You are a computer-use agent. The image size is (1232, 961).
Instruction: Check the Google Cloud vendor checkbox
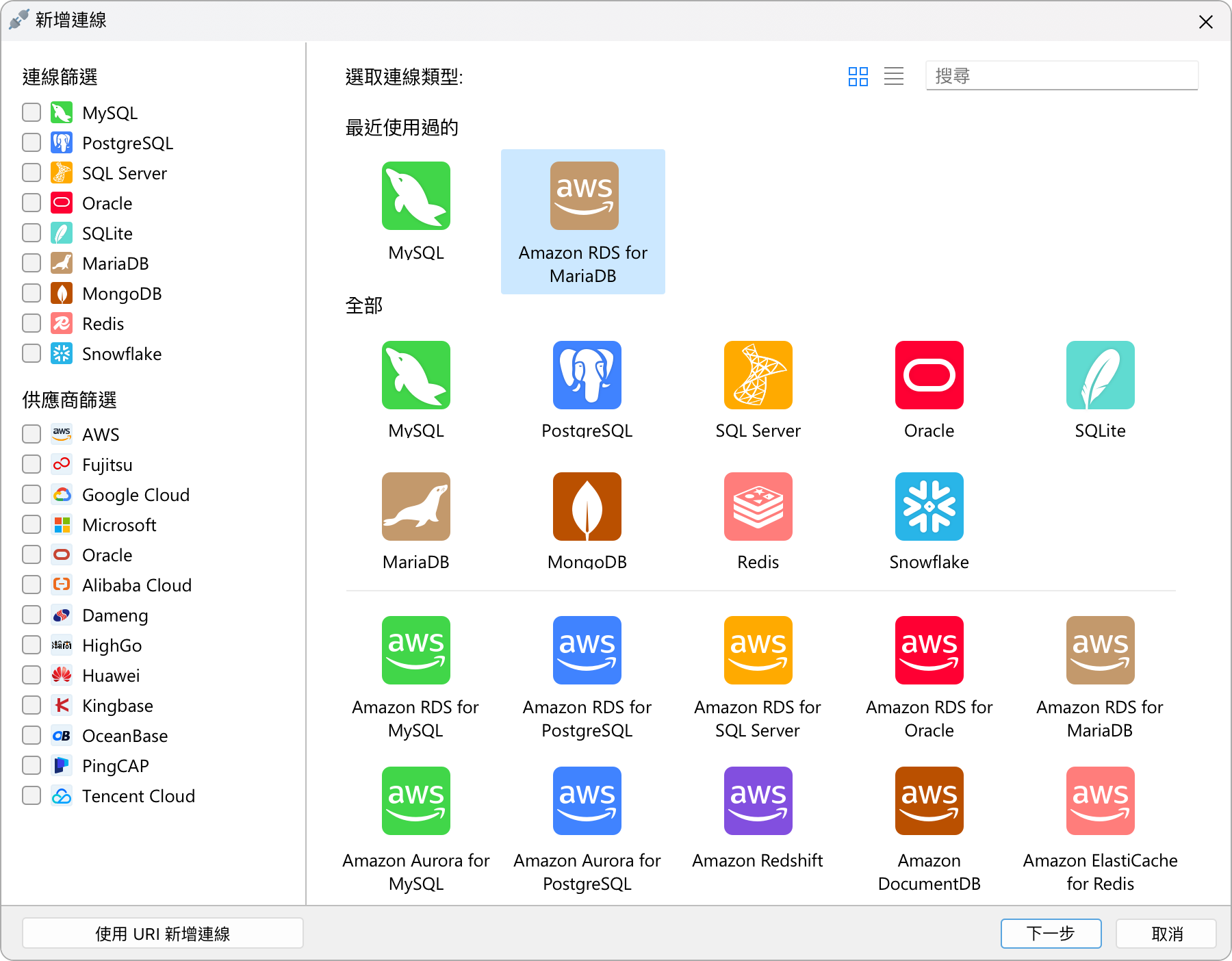click(x=31, y=494)
